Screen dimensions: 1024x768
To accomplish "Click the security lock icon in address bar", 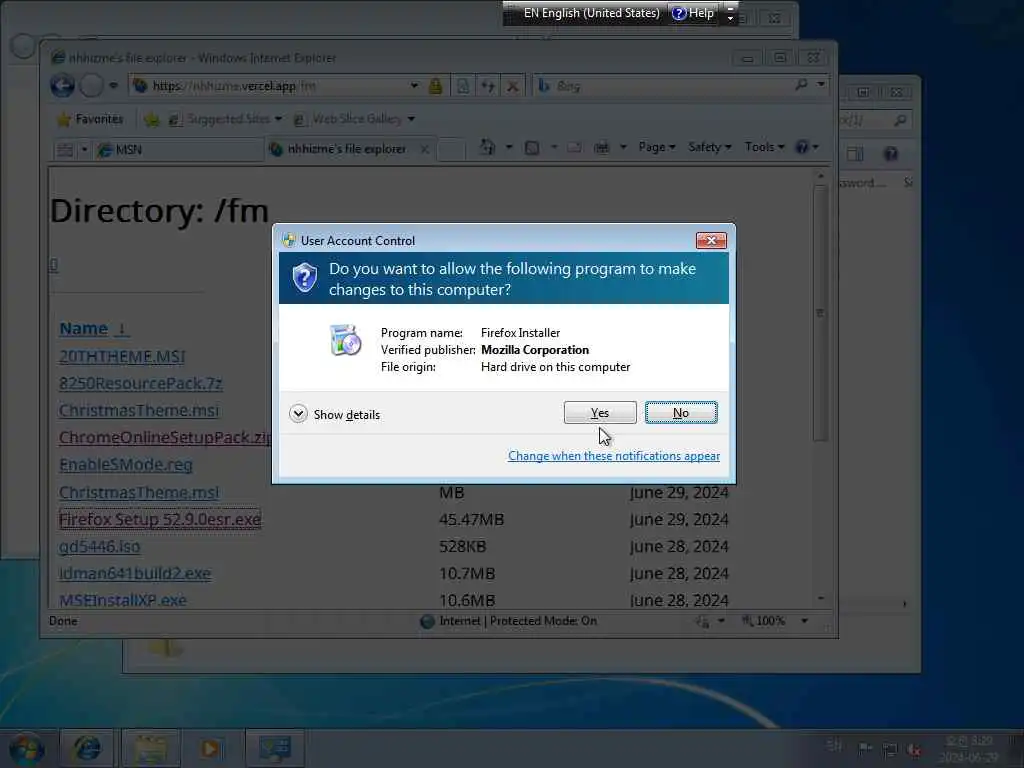I will 436,86.
